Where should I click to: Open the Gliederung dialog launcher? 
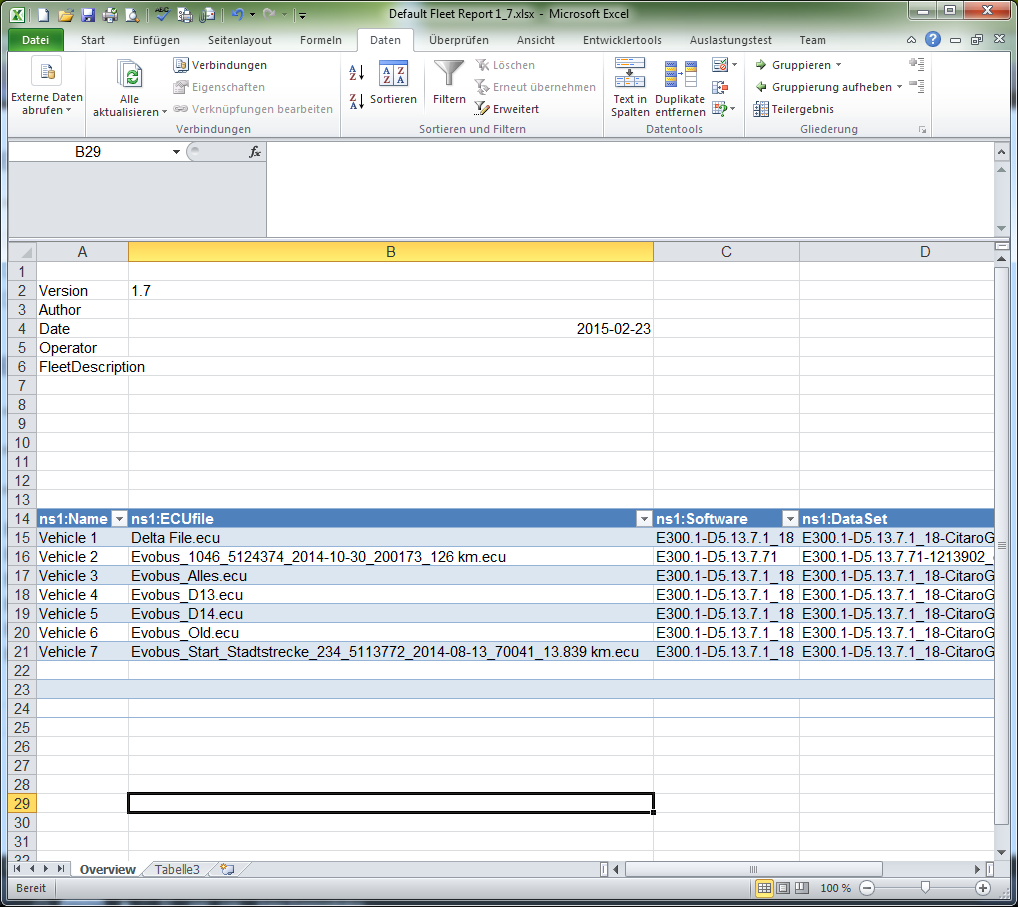(x=922, y=130)
